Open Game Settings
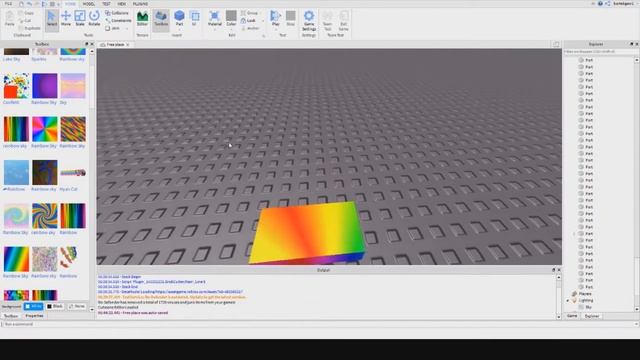This screenshot has height=360, width=640. click(x=309, y=20)
